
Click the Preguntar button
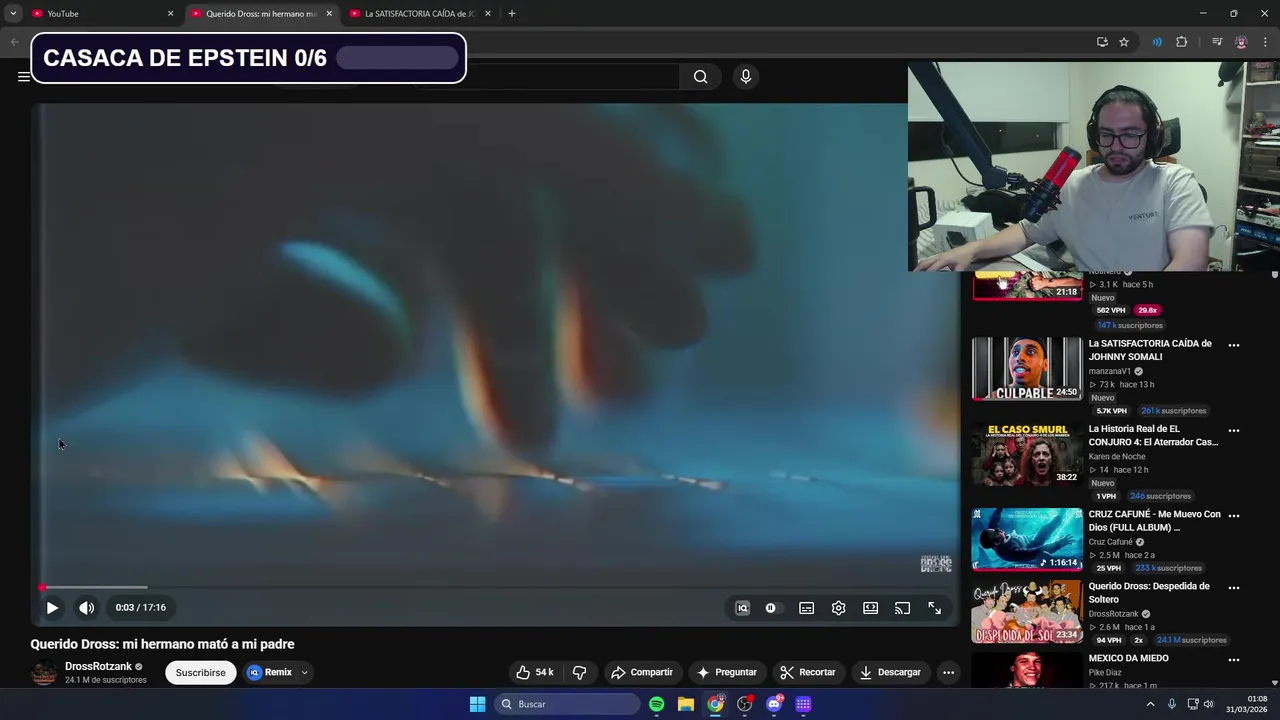pos(727,672)
